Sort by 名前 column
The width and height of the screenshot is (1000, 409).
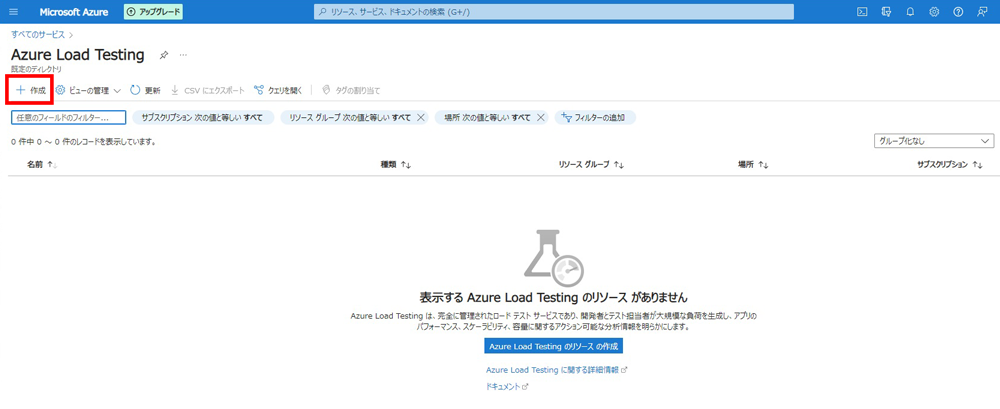tap(42, 165)
